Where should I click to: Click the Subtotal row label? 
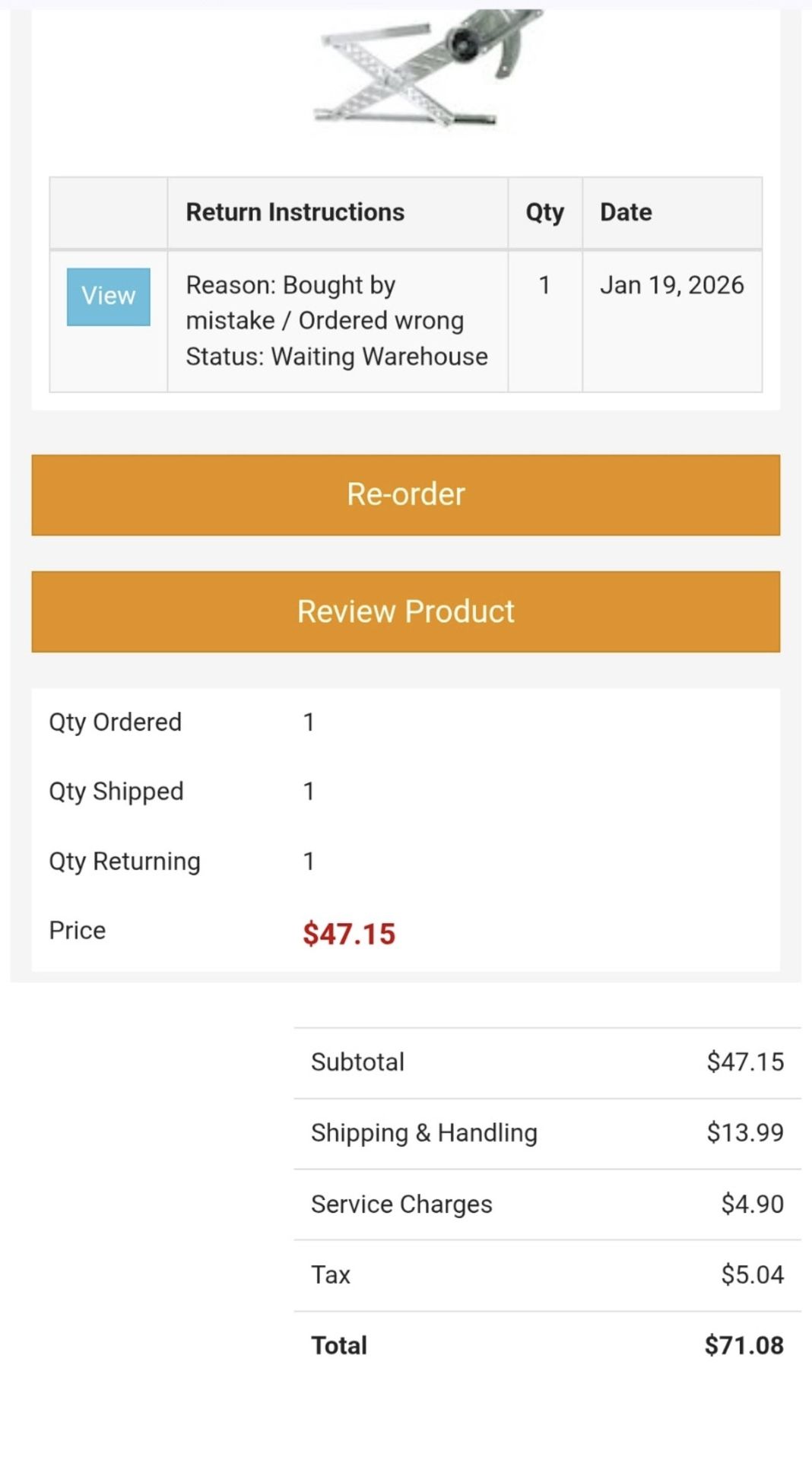click(357, 1062)
